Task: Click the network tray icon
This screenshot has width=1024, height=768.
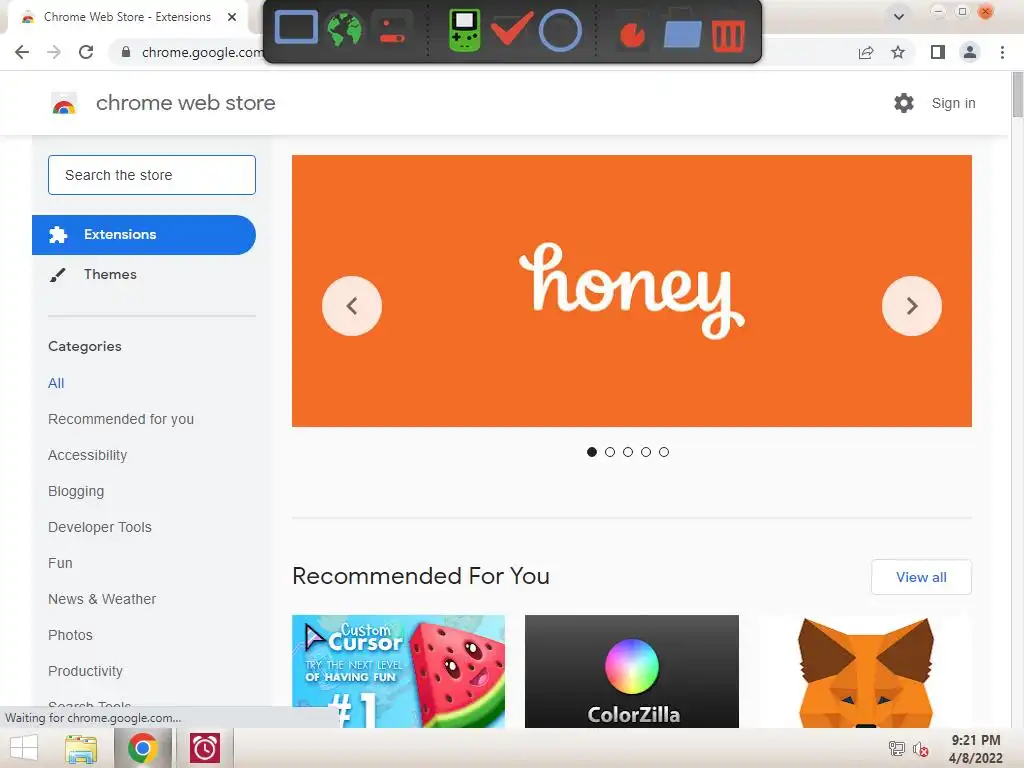Action: [x=897, y=749]
